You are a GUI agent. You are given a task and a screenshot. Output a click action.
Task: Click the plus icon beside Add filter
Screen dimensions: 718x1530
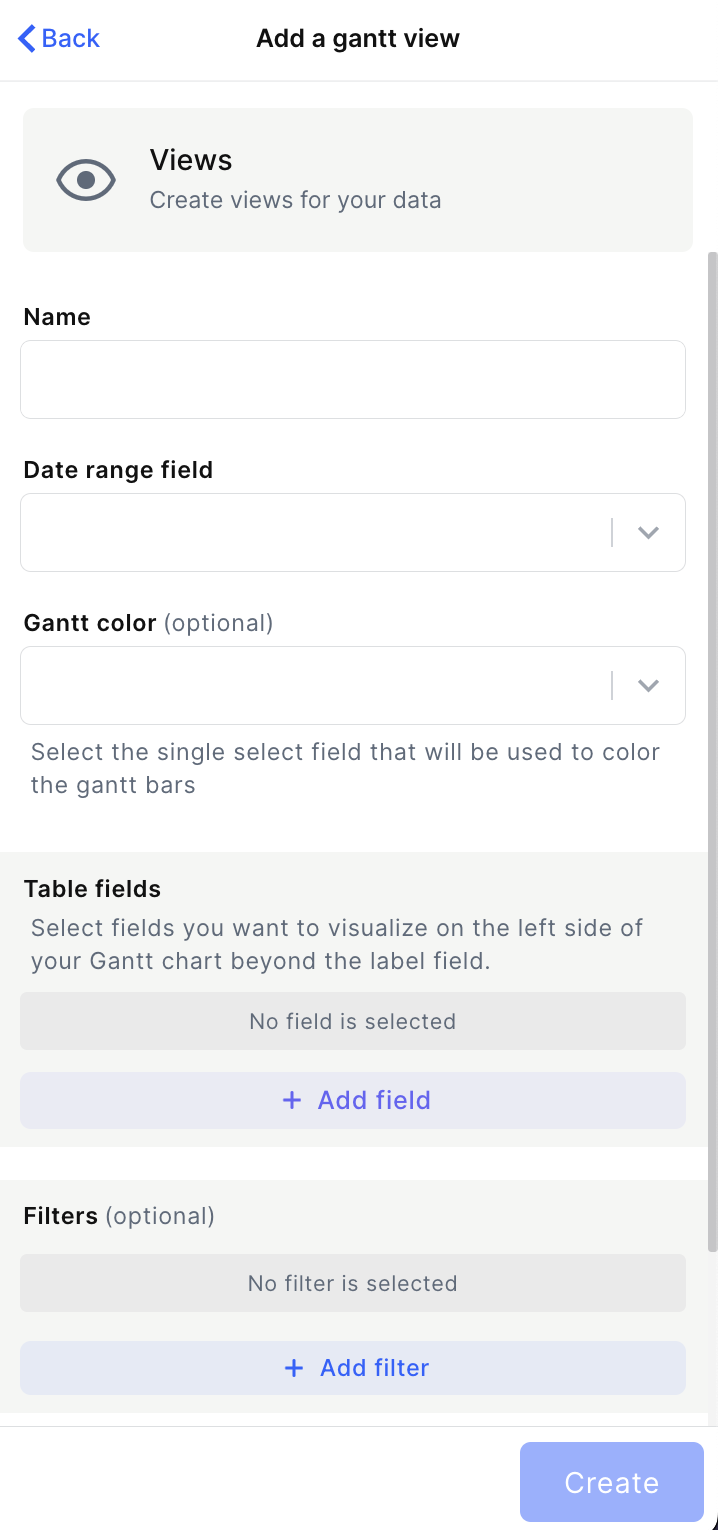[294, 1368]
